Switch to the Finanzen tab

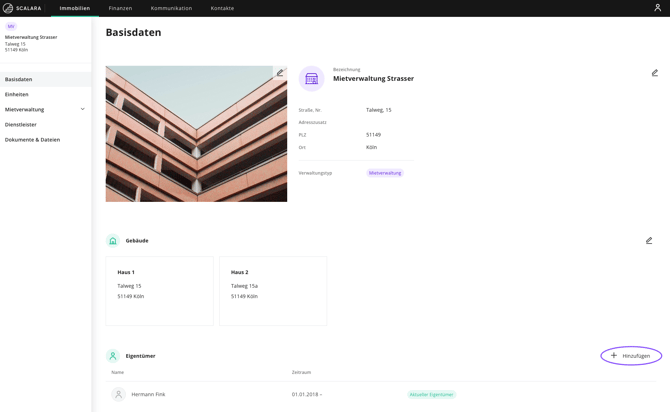[x=120, y=8]
